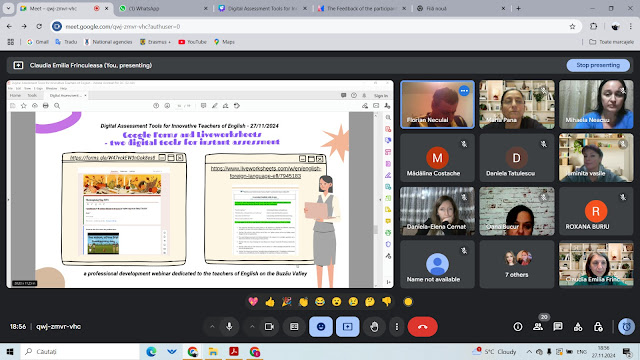The width and height of the screenshot is (640, 360).
Task: Send the surprised face reaction
Action: [x=336, y=302]
